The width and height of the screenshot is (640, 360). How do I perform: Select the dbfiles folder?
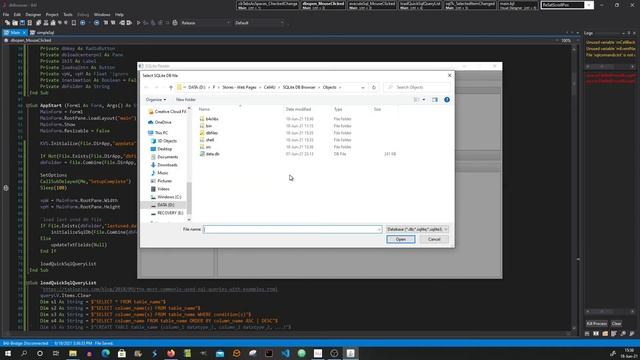point(211,133)
